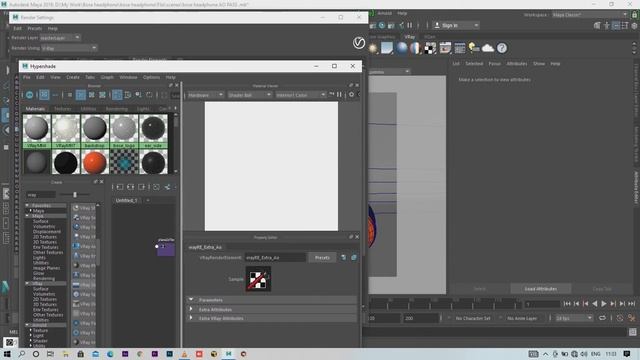Click the VRayRenderElement name input field
The height and width of the screenshot is (360, 640).
pyautogui.click(x=275, y=258)
